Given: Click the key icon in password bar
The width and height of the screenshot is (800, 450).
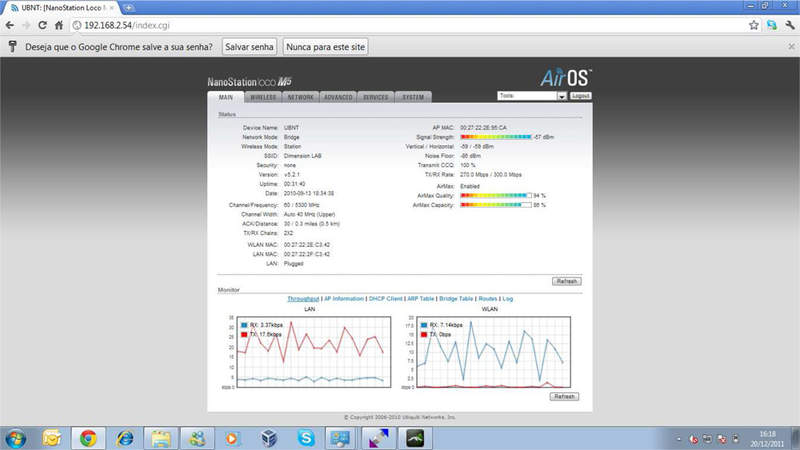Looking at the screenshot, I should click(x=13, y=46).
